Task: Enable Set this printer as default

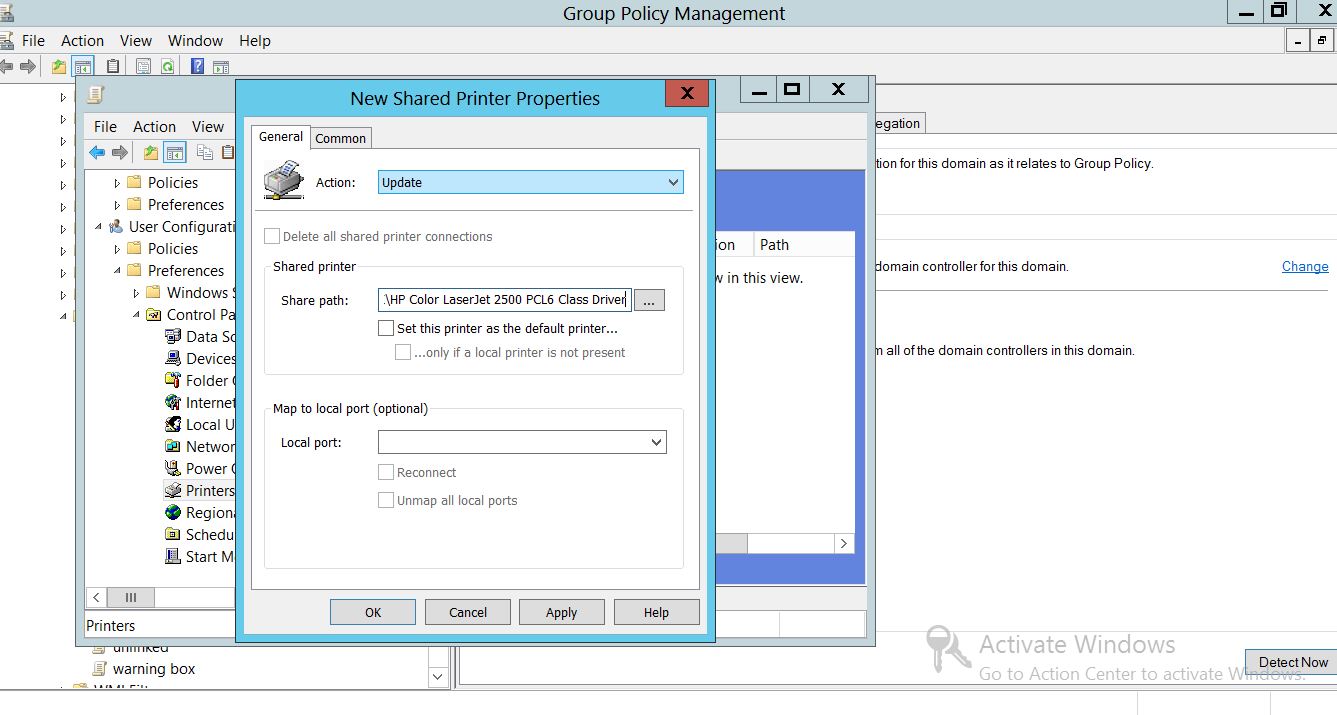Action: [386, 328]
